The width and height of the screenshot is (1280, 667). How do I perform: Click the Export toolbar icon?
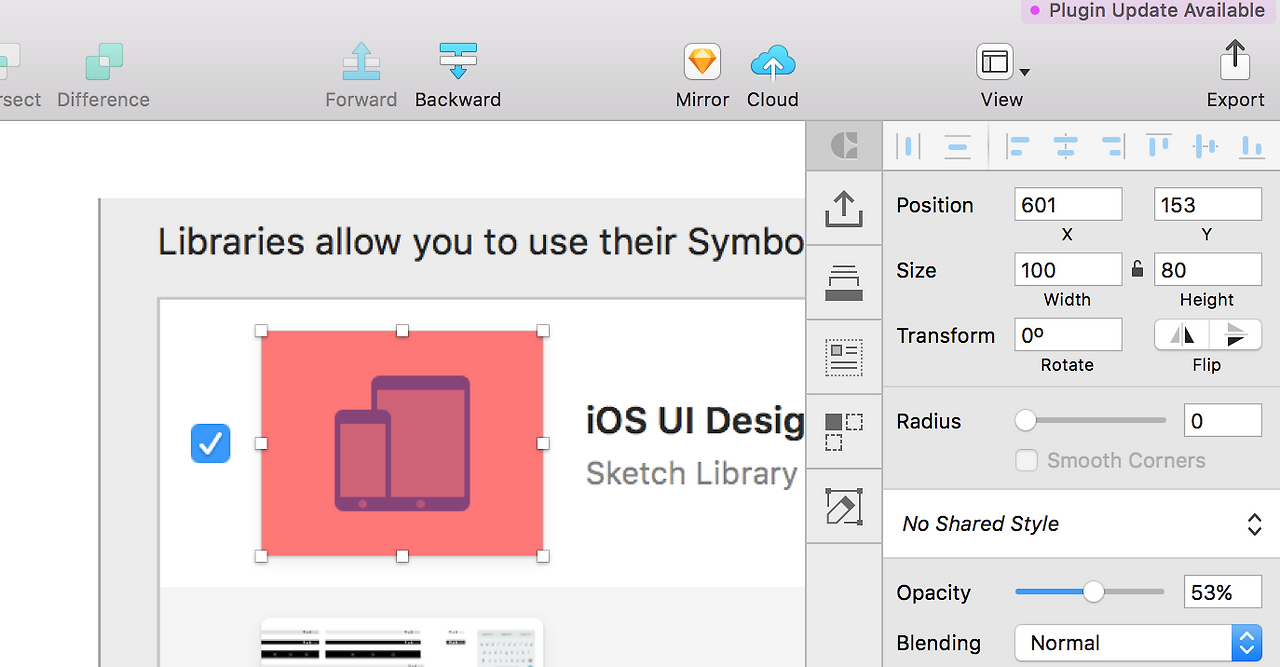1235,60
